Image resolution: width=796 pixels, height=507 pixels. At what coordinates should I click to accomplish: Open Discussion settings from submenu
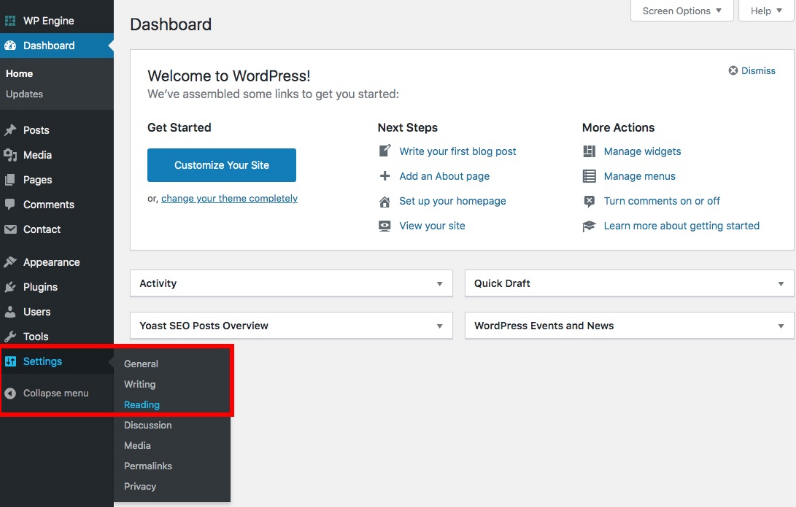148,425
